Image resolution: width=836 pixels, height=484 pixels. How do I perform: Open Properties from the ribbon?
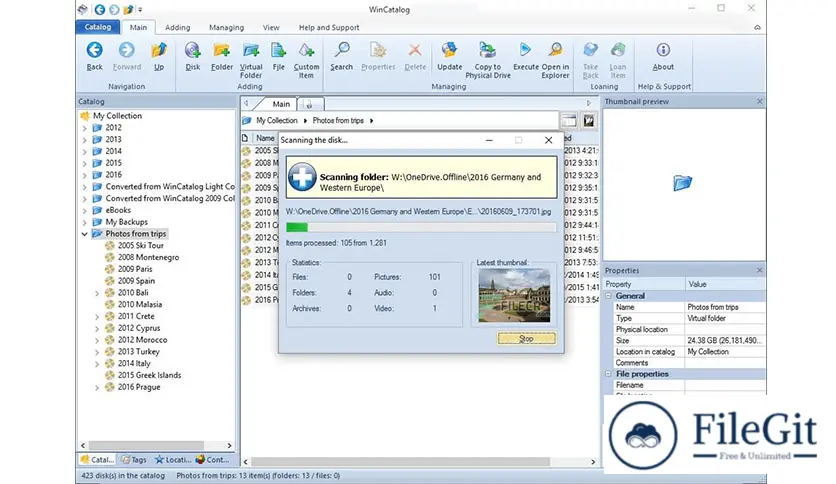[378, 56]
